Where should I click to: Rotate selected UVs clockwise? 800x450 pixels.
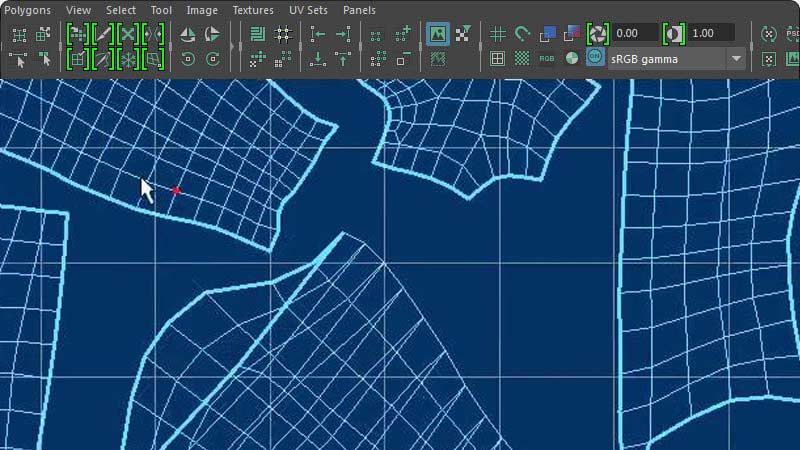click(x=212, y=59)
